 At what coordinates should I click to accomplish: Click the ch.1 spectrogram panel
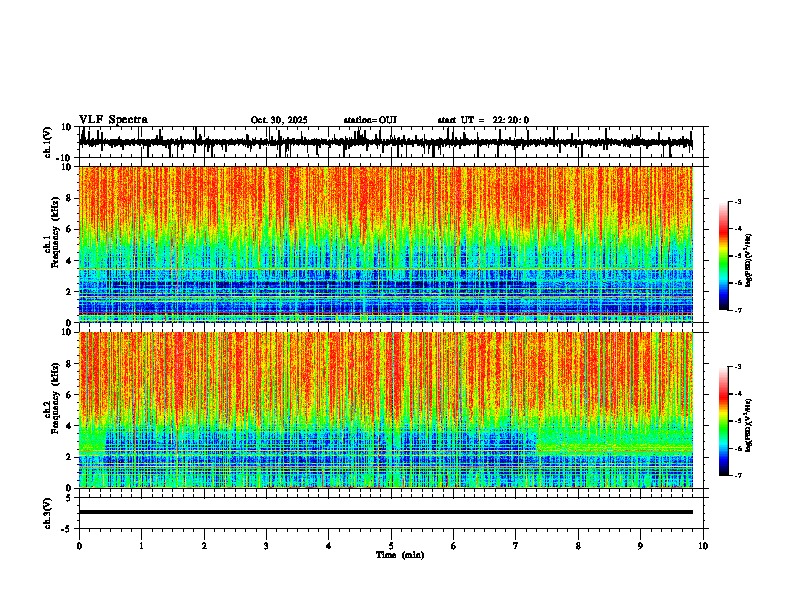point(386,244)
